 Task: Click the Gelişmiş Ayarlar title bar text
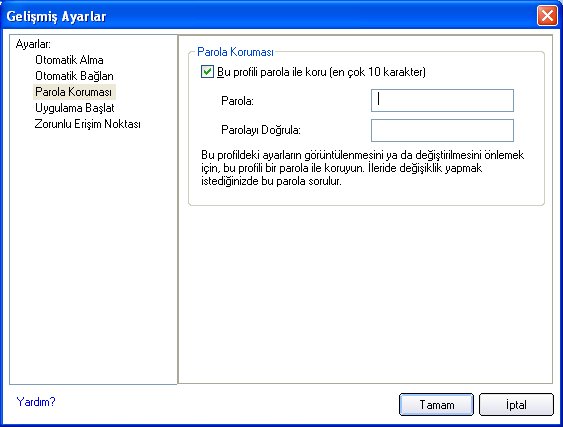pyautogui.click(x=56, y=17)
